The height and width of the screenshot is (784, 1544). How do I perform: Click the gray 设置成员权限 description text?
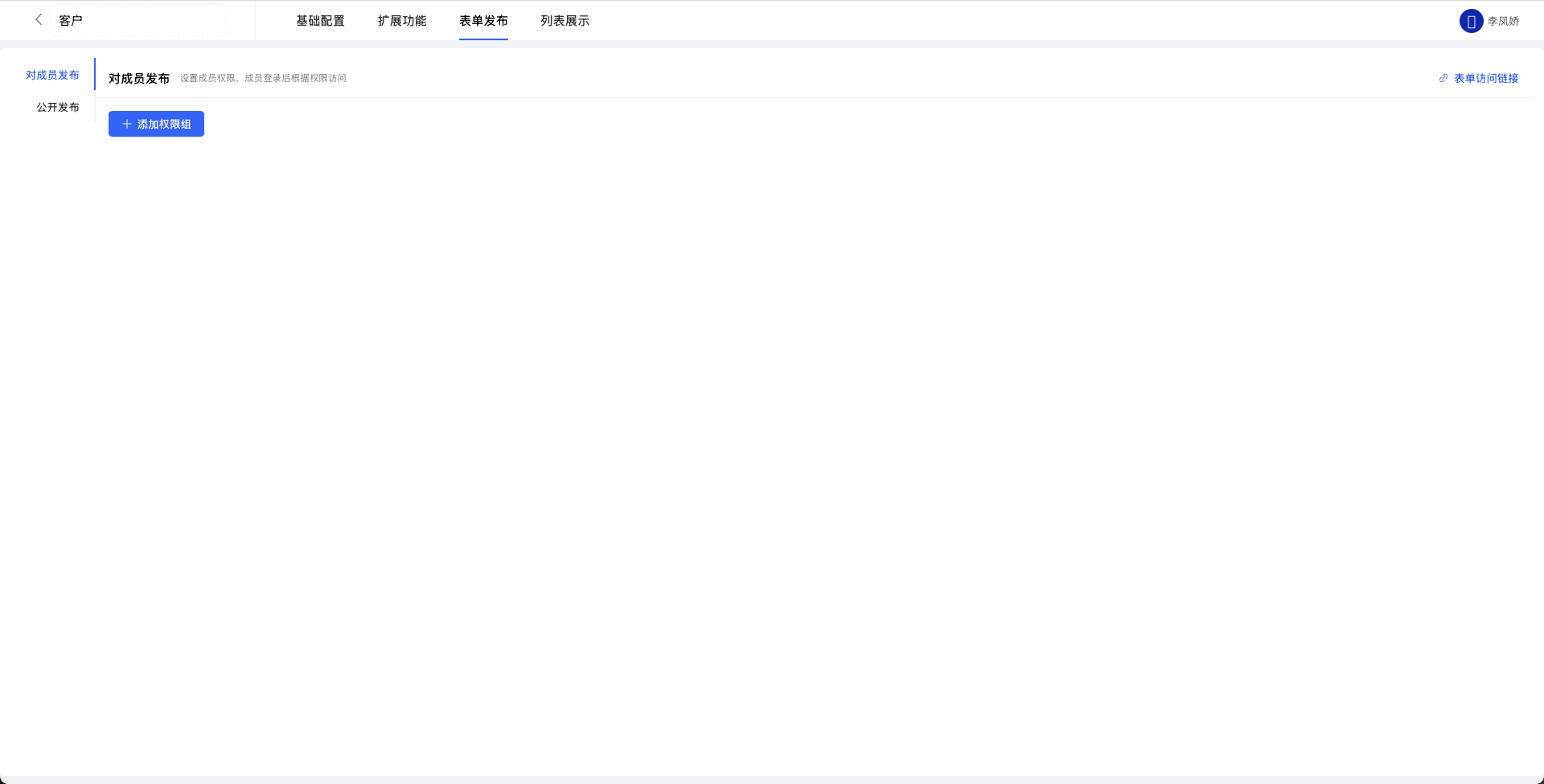pyautogui.click(x=263, y=78)
